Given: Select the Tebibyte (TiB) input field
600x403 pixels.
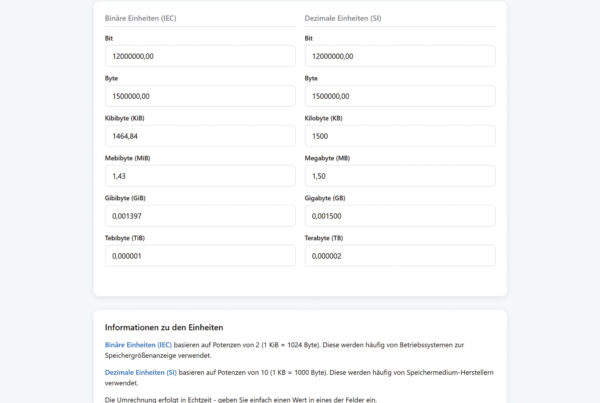Looking at the screenshot, I should pos(200,256).
